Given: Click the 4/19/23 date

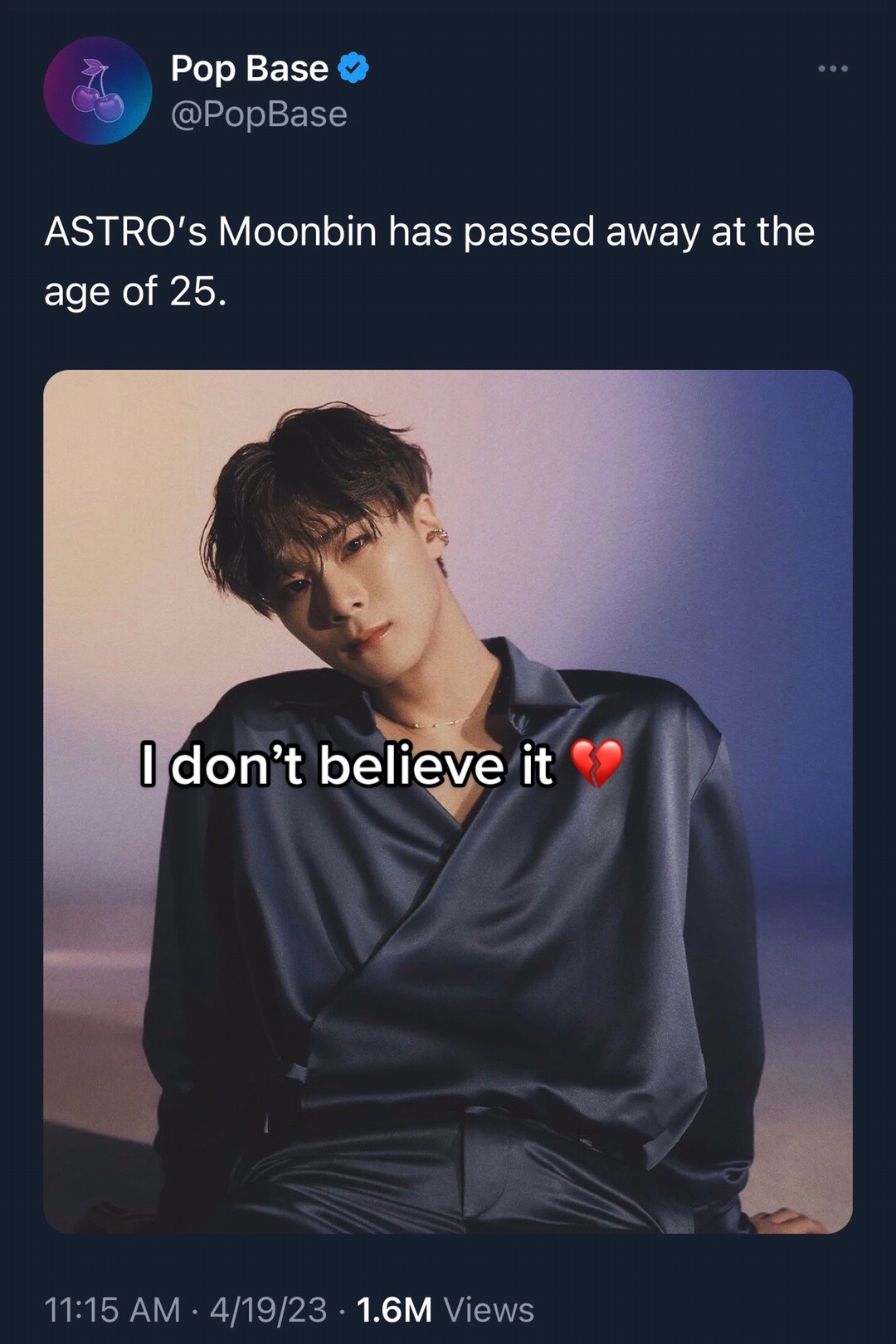Looking at the screenshot, I should pyautogui.click(x=268, y=1310).
